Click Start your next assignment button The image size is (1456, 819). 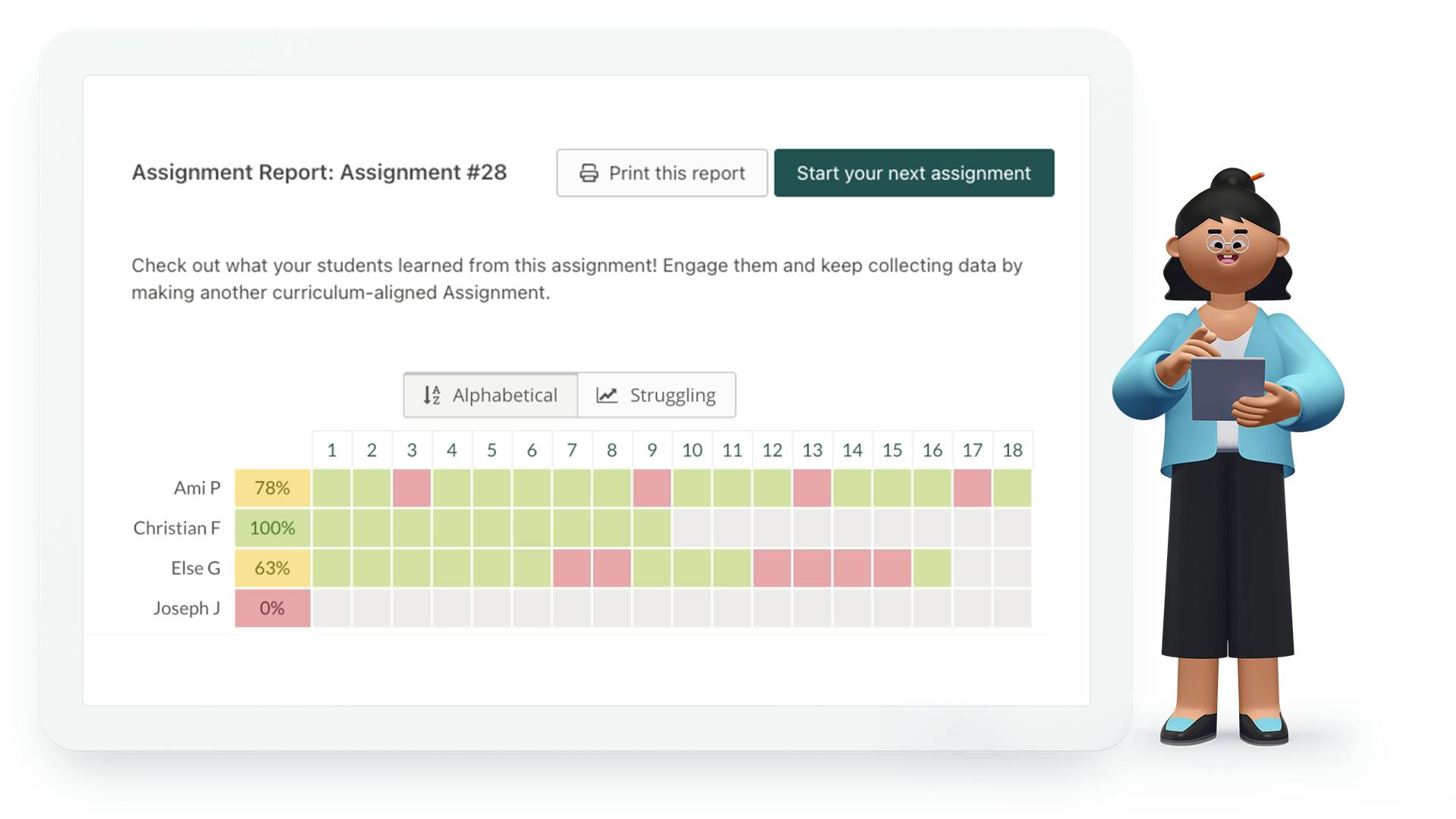(x=913, y=173)
